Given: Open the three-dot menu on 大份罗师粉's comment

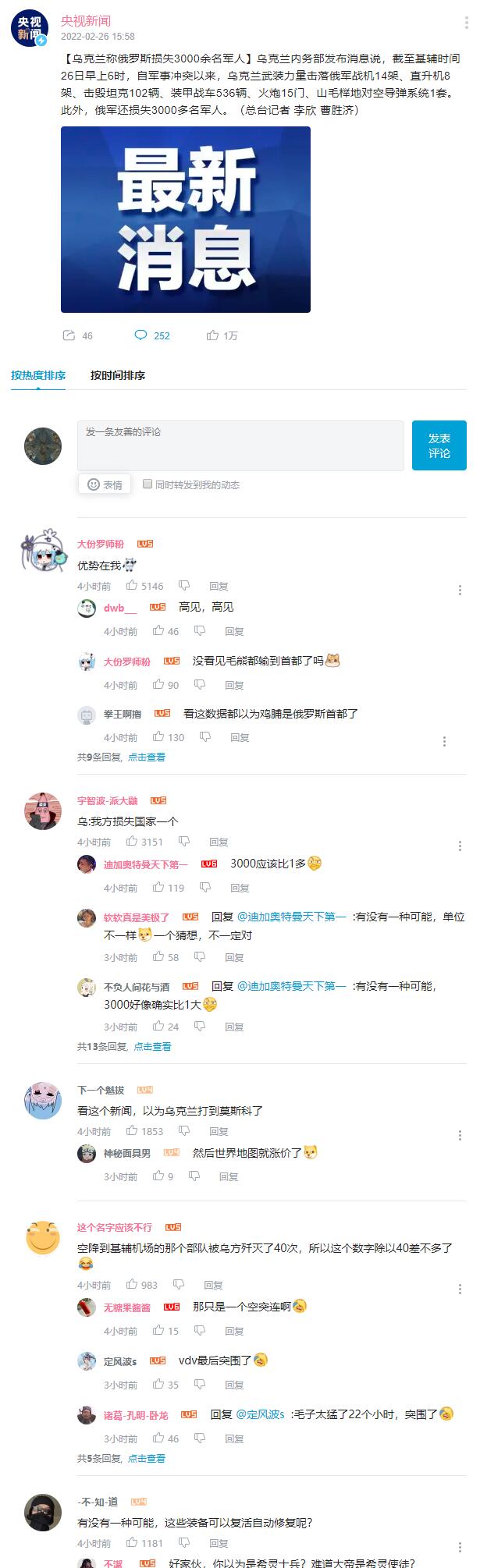Looking at the screenshot, I should pyautogui.click(x=460, y=590).
